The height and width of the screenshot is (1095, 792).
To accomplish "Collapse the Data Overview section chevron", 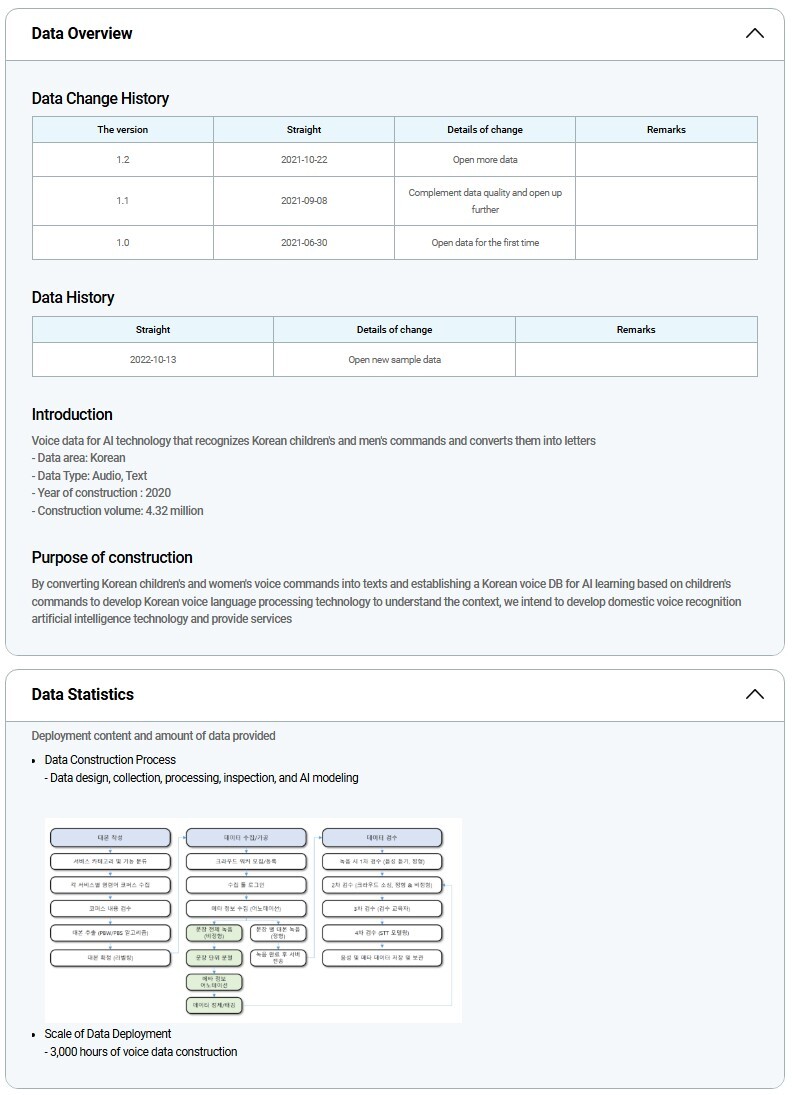I will click(x=754, y=33).
